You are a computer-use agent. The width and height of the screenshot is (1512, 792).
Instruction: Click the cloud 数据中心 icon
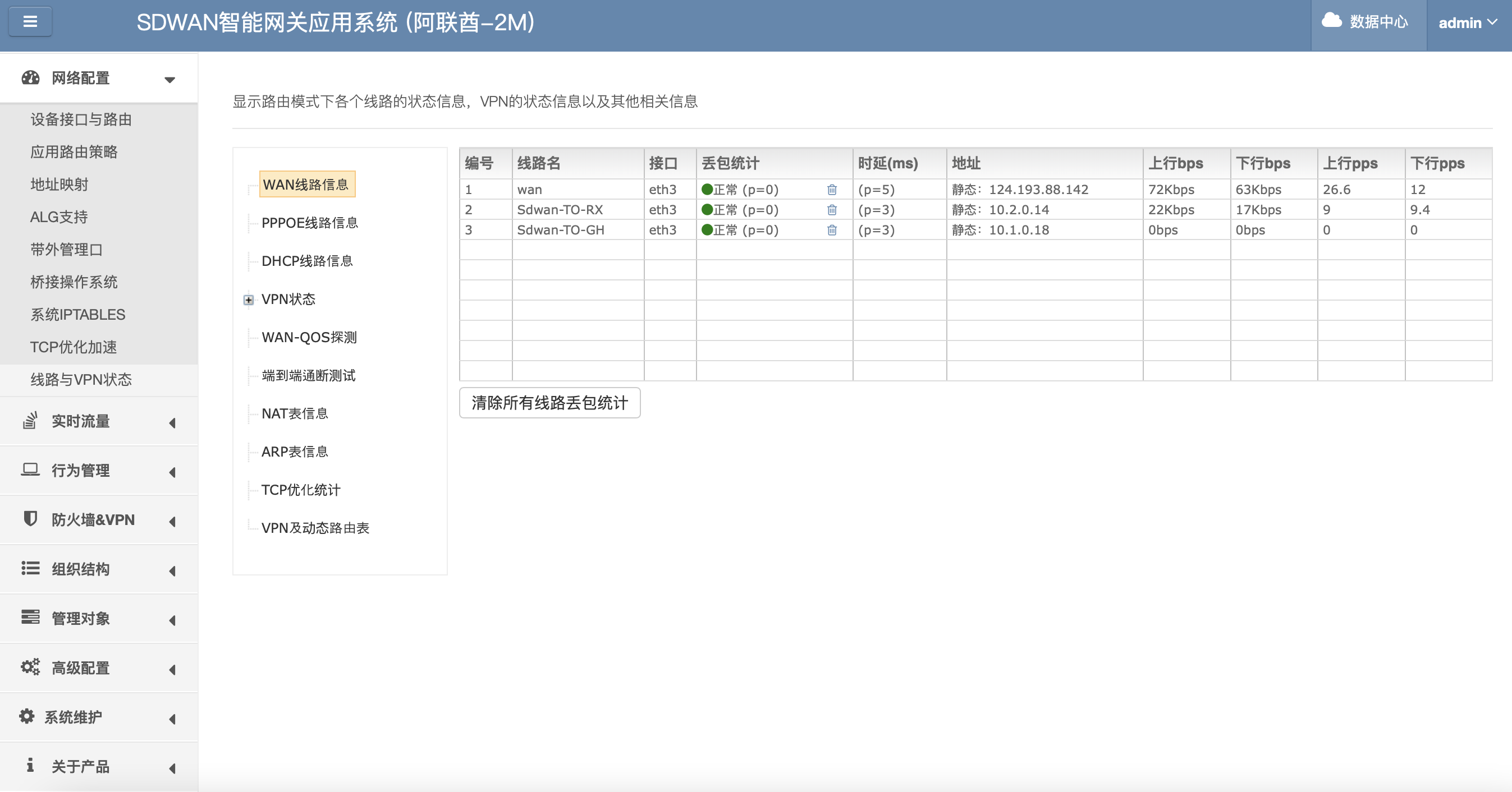pyautogui.click(x=1331, y=21)
